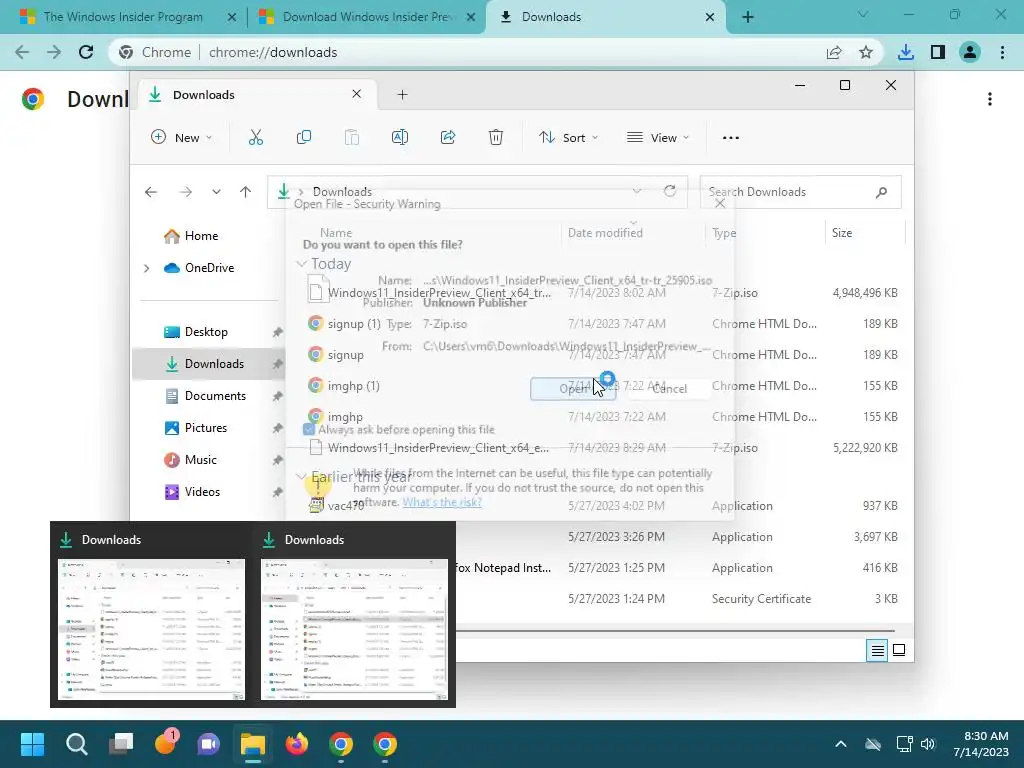This screenshot has height=768, width=1024.
Task: Click the Copy icon in Explorer toolbar
Action: 304,138
